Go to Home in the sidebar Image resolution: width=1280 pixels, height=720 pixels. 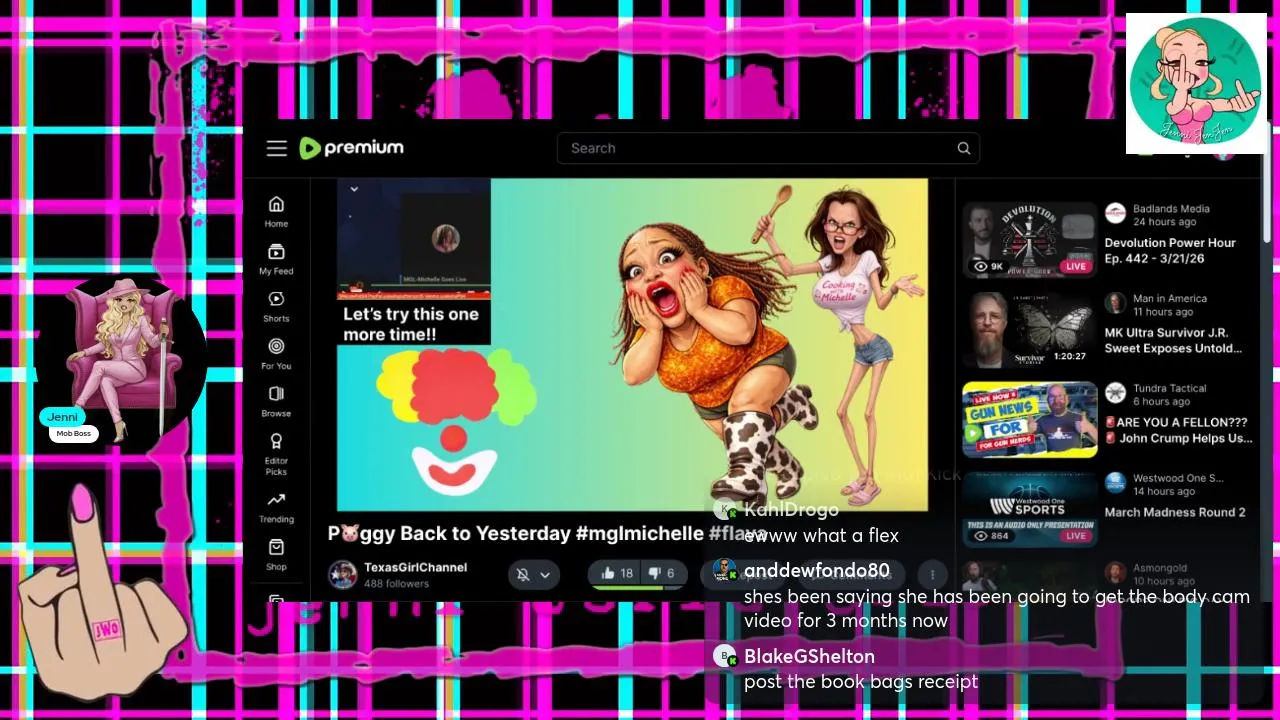(x=276, y=211)
